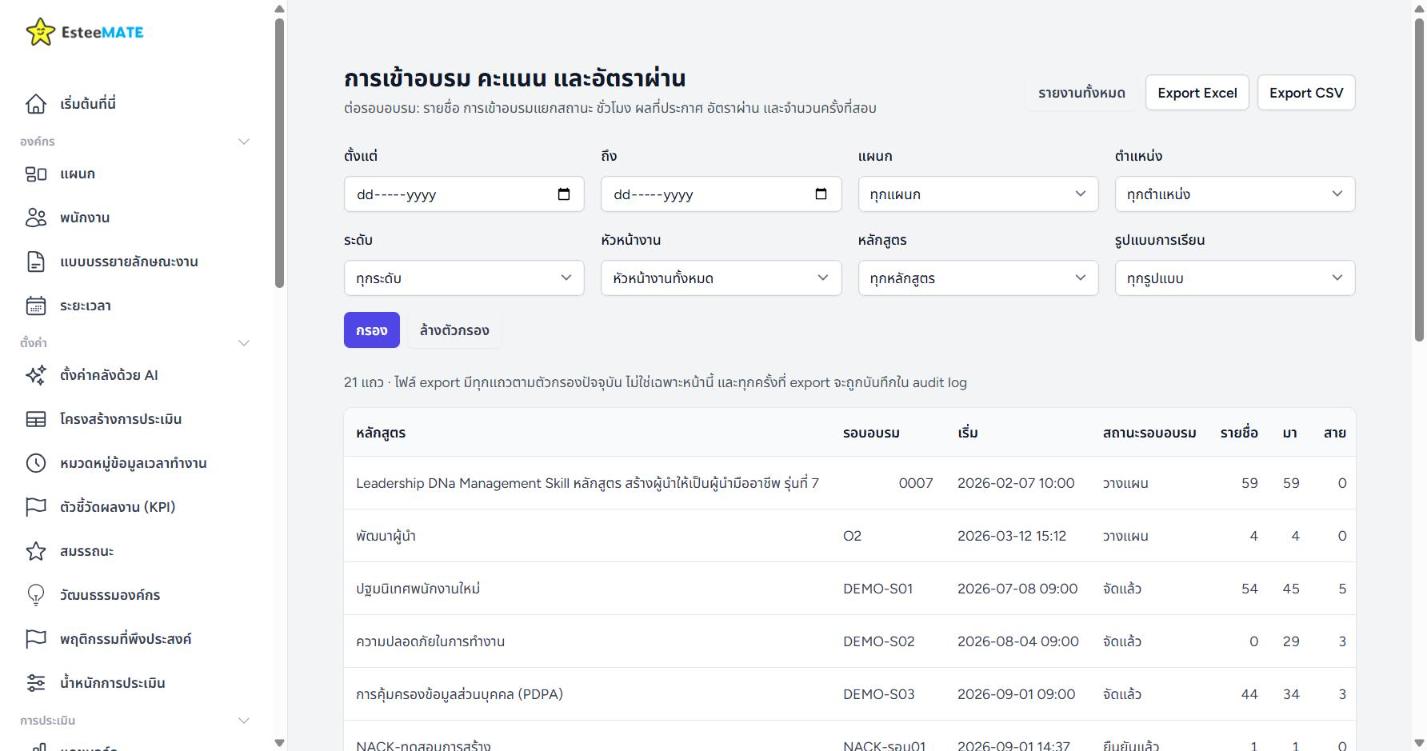Viewport: 1427px width, 751px height.
Task: Click the รายงานทั้งหมด button
Action: click(1082, 93)
